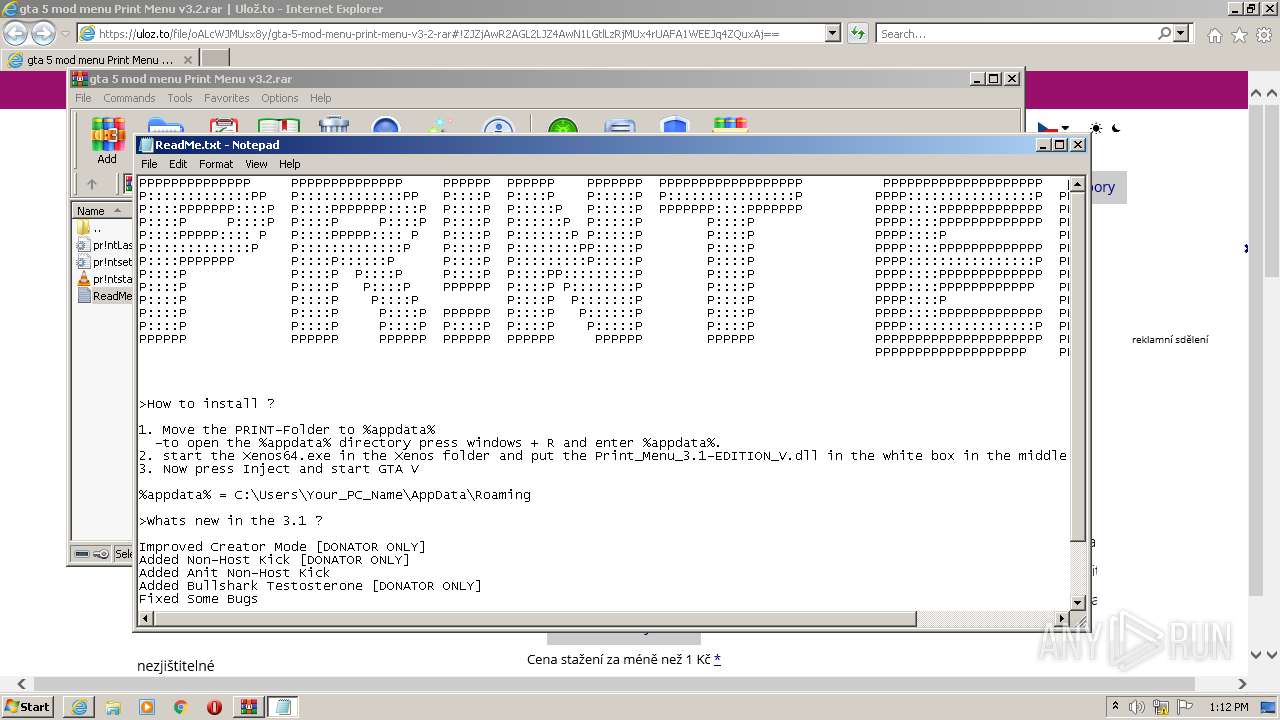Open Internet Explorer from taskbar
Viewport: 1280px width, 720px height.
79,707
